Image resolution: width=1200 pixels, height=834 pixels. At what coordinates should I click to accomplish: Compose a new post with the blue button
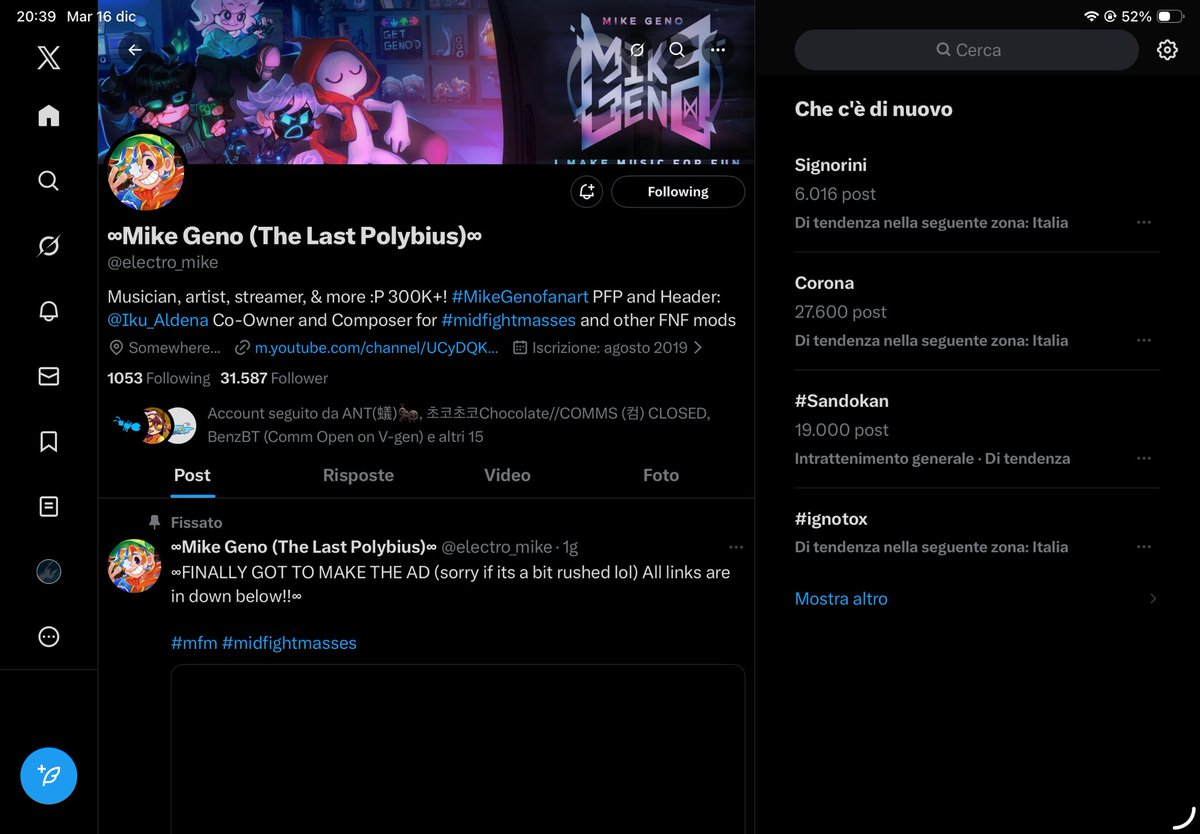[x=49, y=776]
